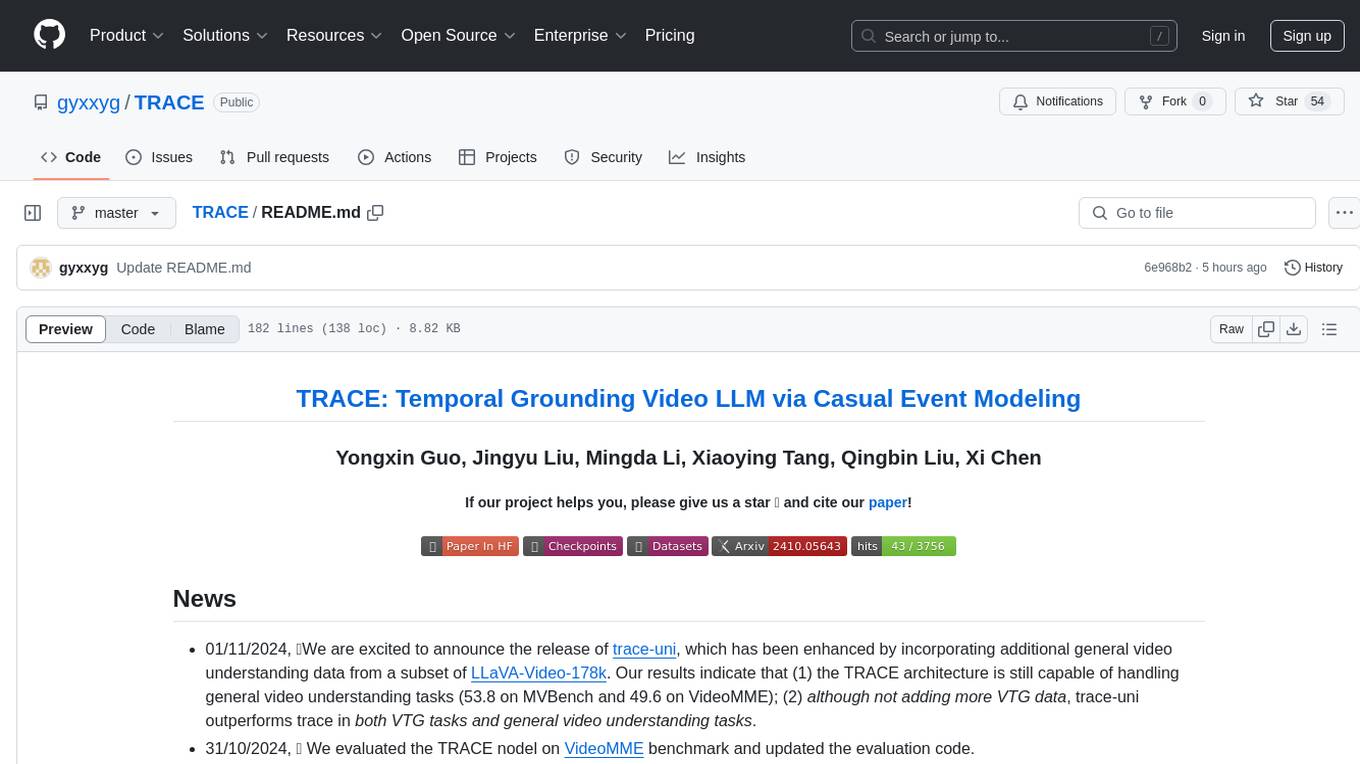Open the trace-uni link
The height and width of the screenshot is (764, 1360).
click(x=644, y=648)
